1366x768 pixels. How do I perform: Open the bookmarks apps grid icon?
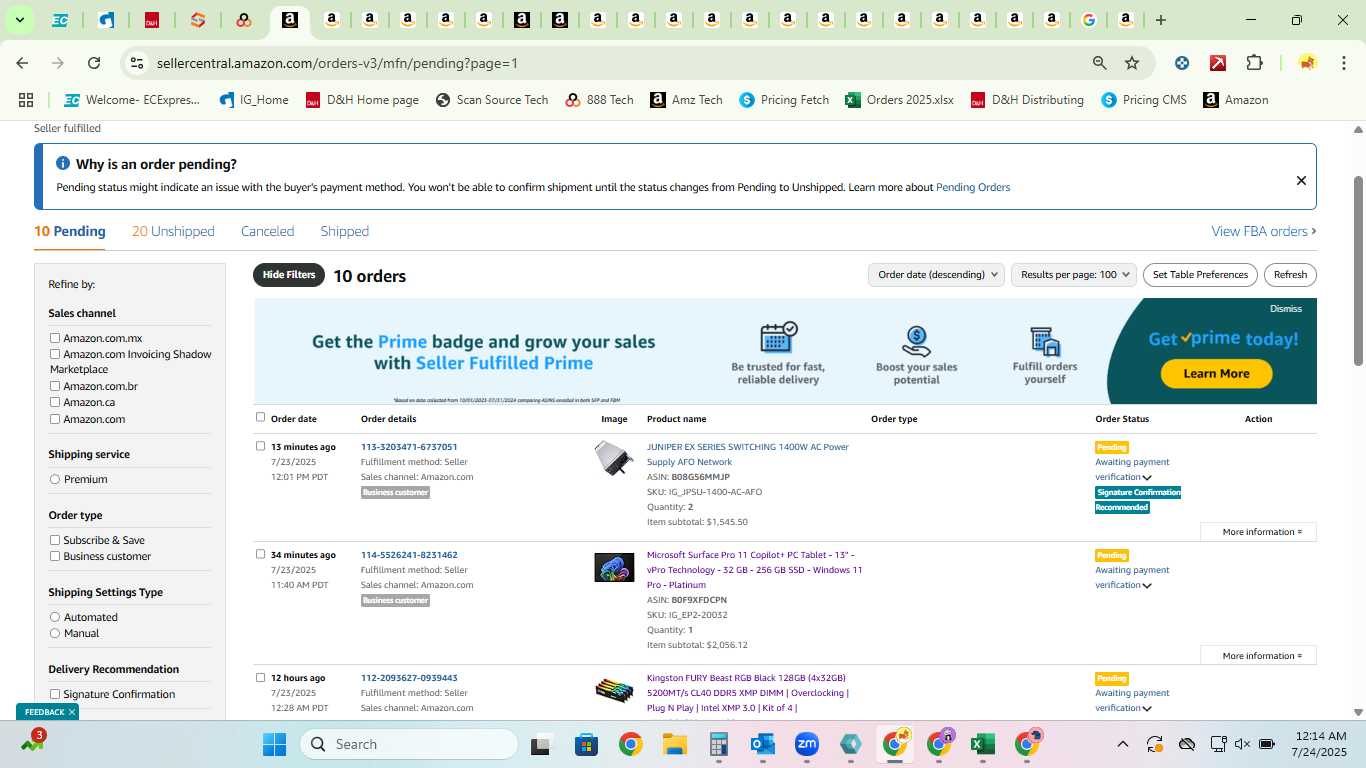point(26,100)
